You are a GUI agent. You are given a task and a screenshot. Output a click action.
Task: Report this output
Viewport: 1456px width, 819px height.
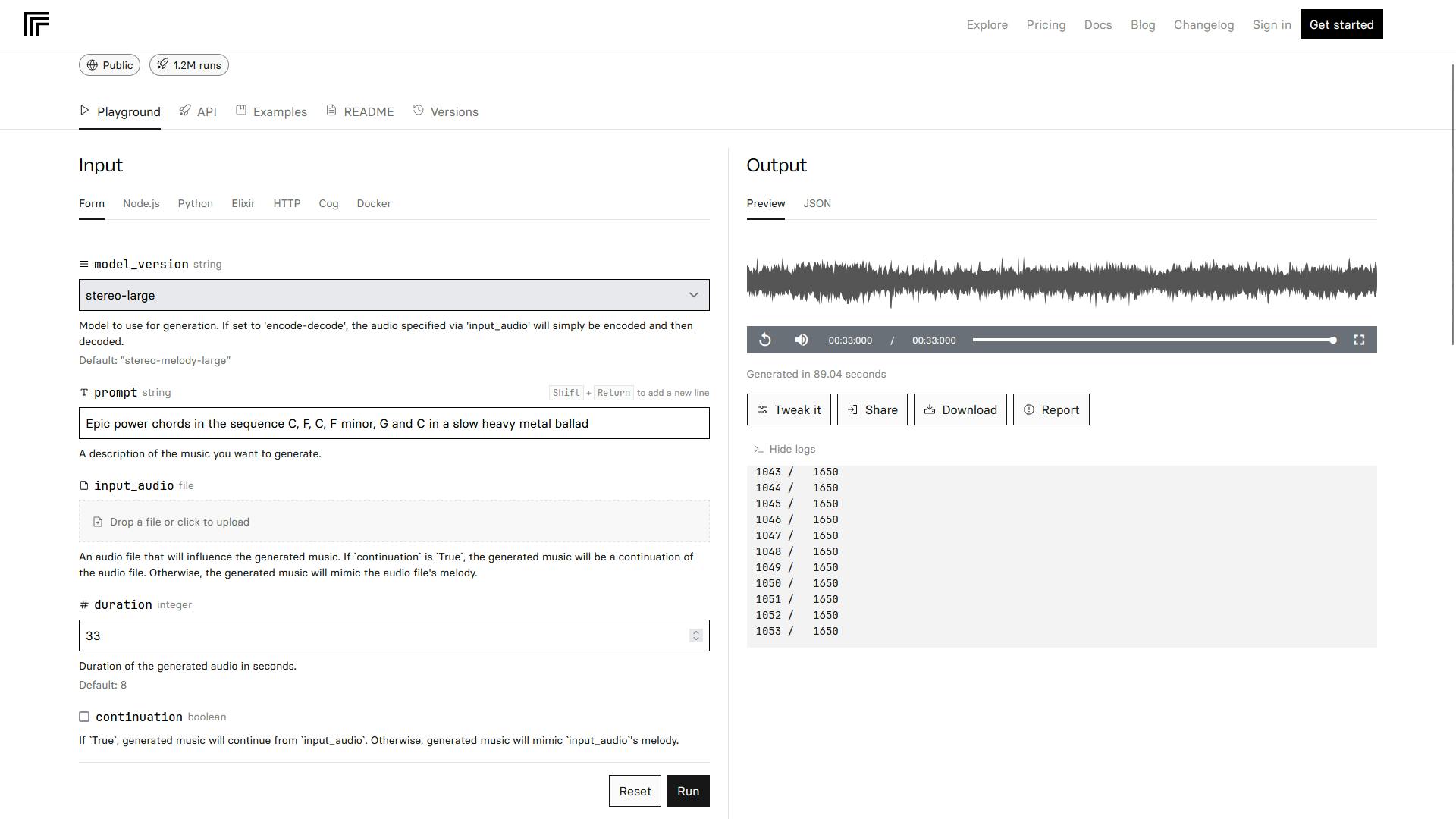[x=1050, y=410]
